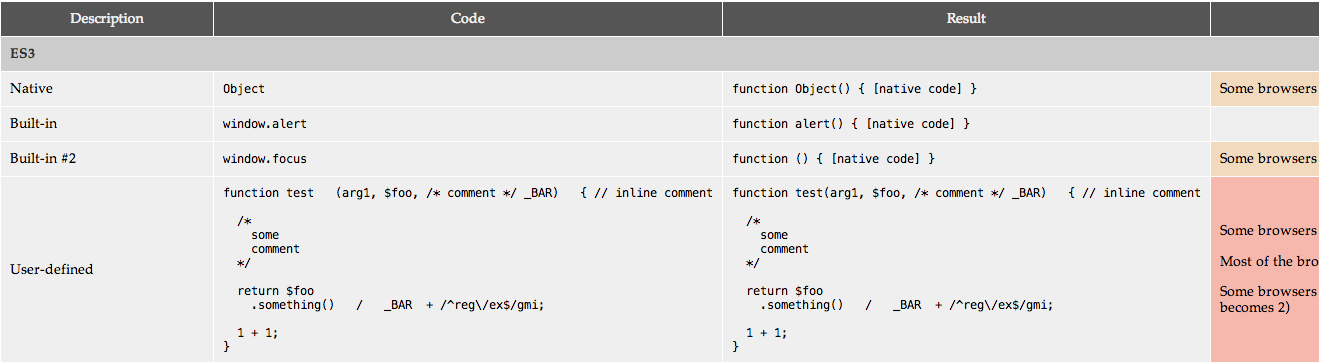Image resolution: width=1319 pixels, height=362 pixels.
Task: Click the red notes cell in User-defined row
Action: pyautogui.click(x=1265, y=269)
